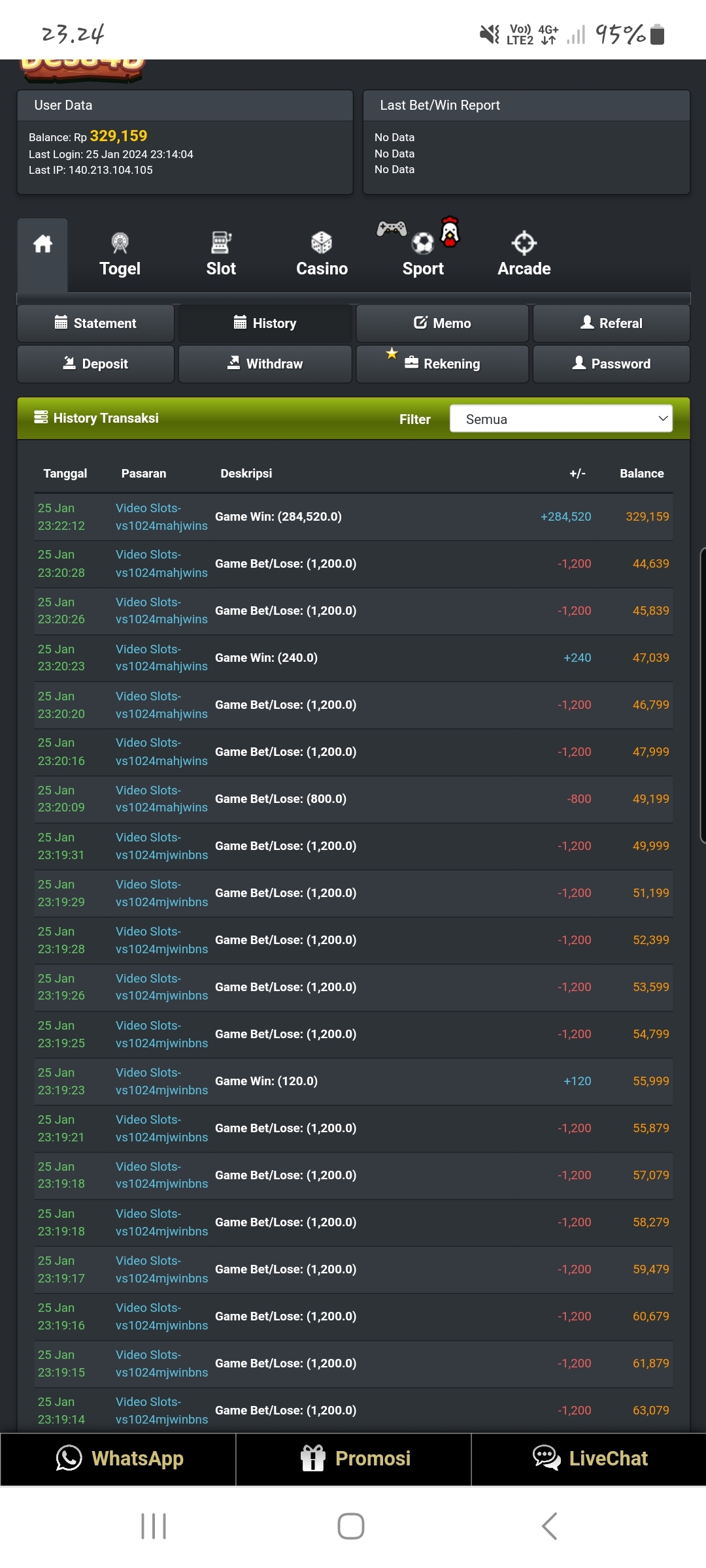Open the Arcade crosshair category
Screen dimensions: 706x1568
[524, 255]
